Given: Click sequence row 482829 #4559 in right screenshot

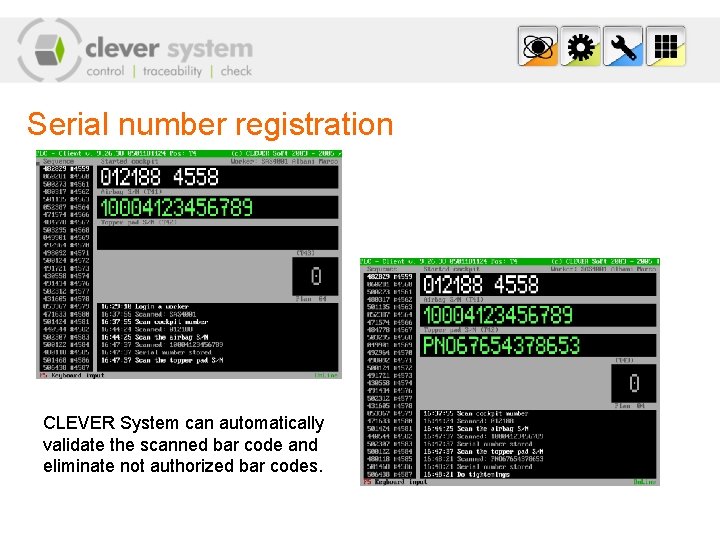Looking at the screenshot, I should 390,277.
